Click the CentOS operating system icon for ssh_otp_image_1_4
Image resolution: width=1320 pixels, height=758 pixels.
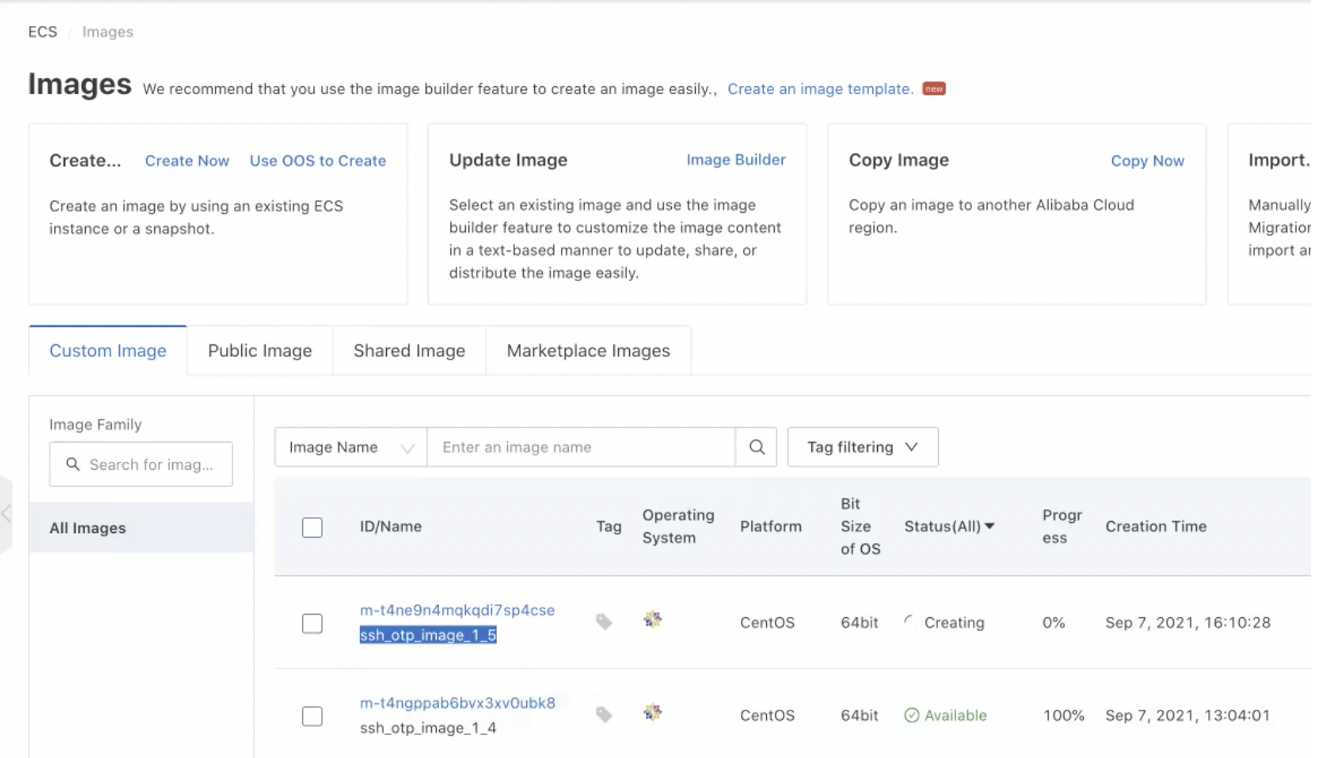tap(653, 714)
